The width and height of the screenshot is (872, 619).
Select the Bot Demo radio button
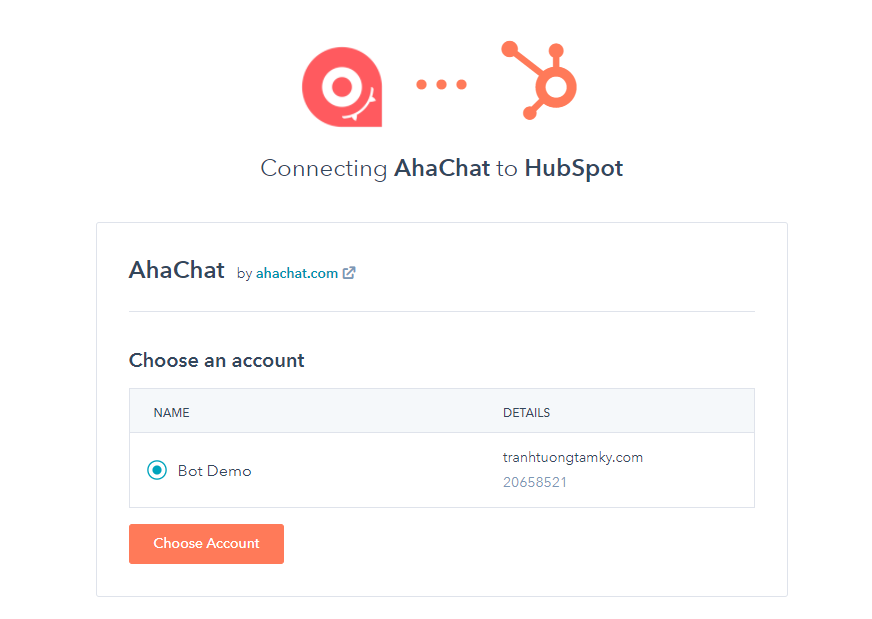pos(157,471)
